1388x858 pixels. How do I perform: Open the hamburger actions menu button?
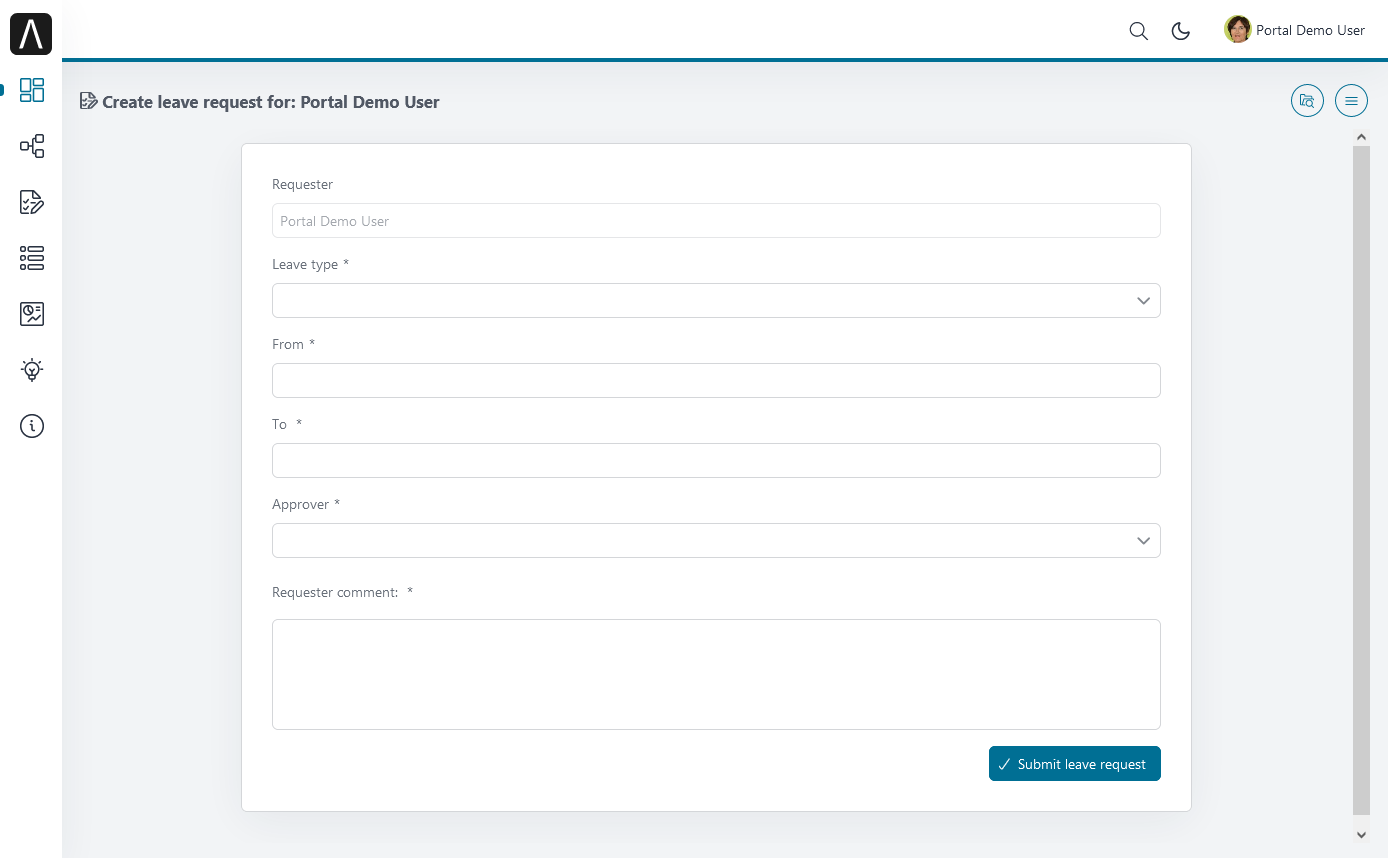(x=1351, y=100)
